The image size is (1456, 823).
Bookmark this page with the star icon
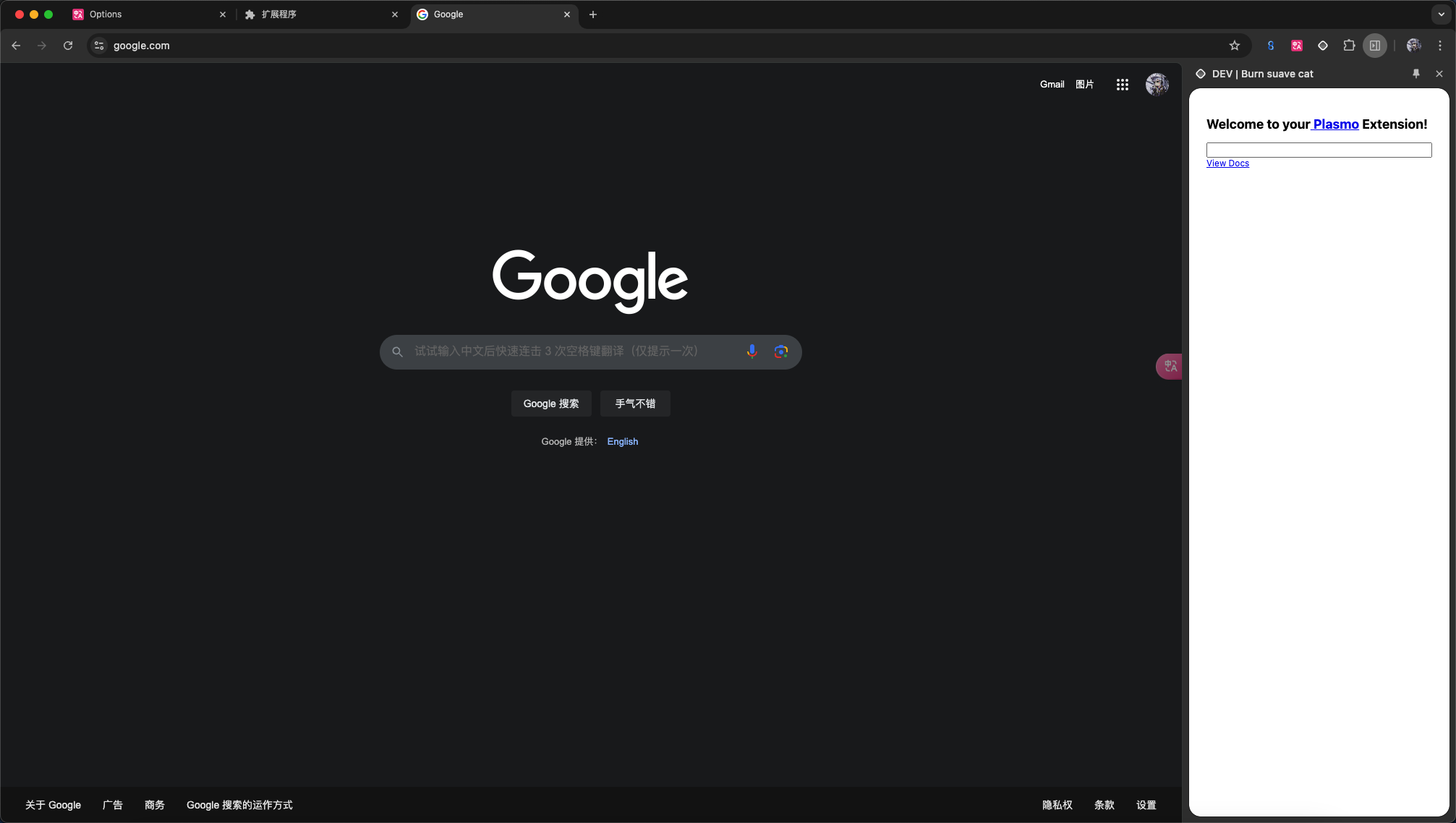click(x=1235, y=46)
